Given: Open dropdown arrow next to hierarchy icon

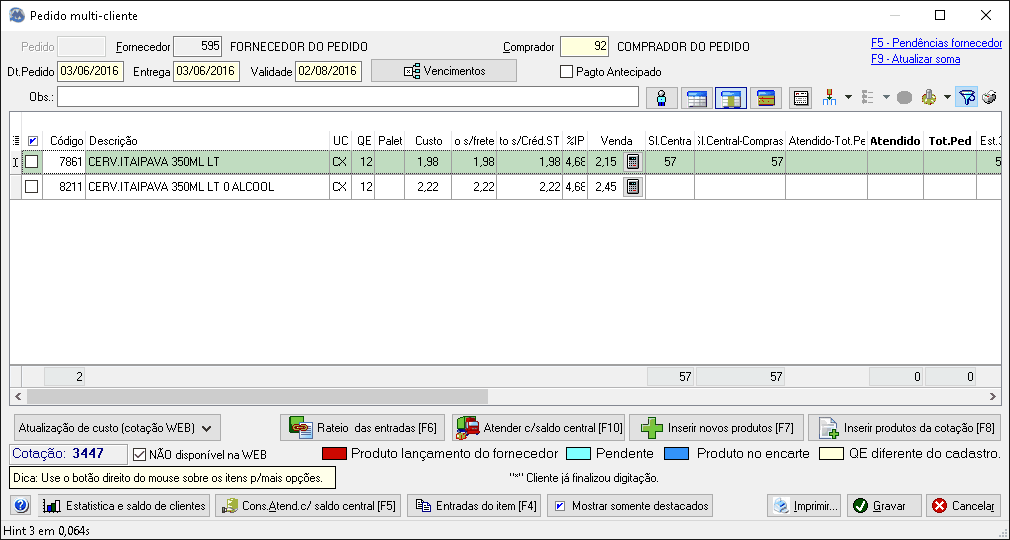Looking at the screenshot, I should [848, 97].
